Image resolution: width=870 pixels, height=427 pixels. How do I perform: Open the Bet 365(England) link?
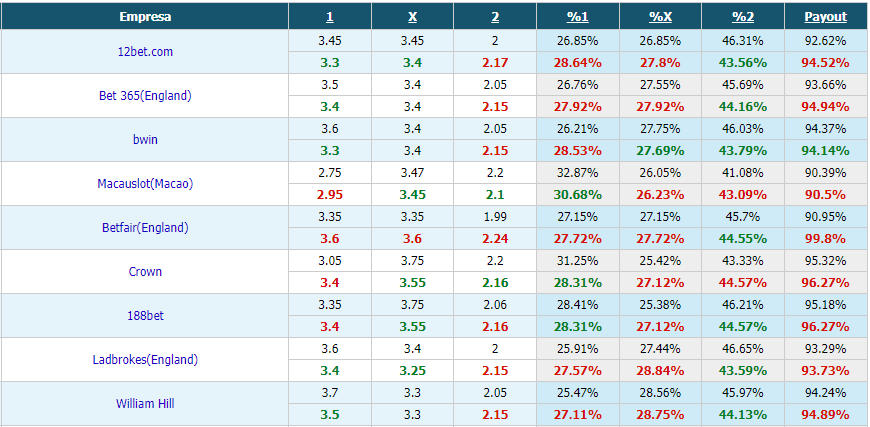pos(145,95)
